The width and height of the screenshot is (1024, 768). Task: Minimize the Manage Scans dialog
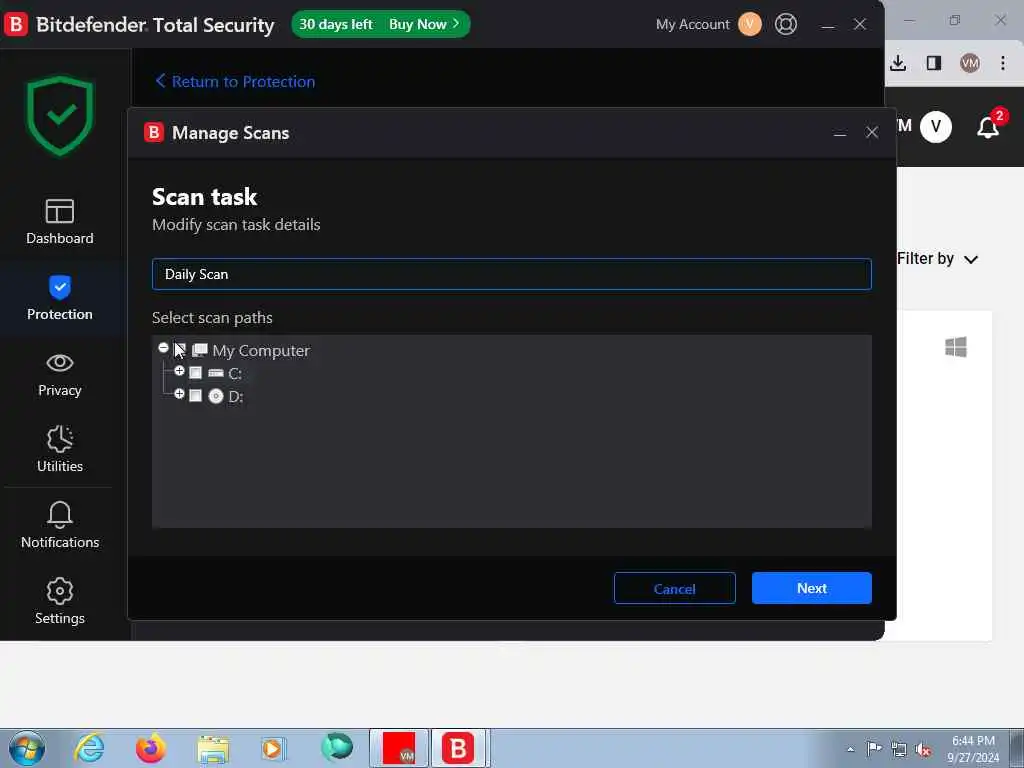point(840,133)
